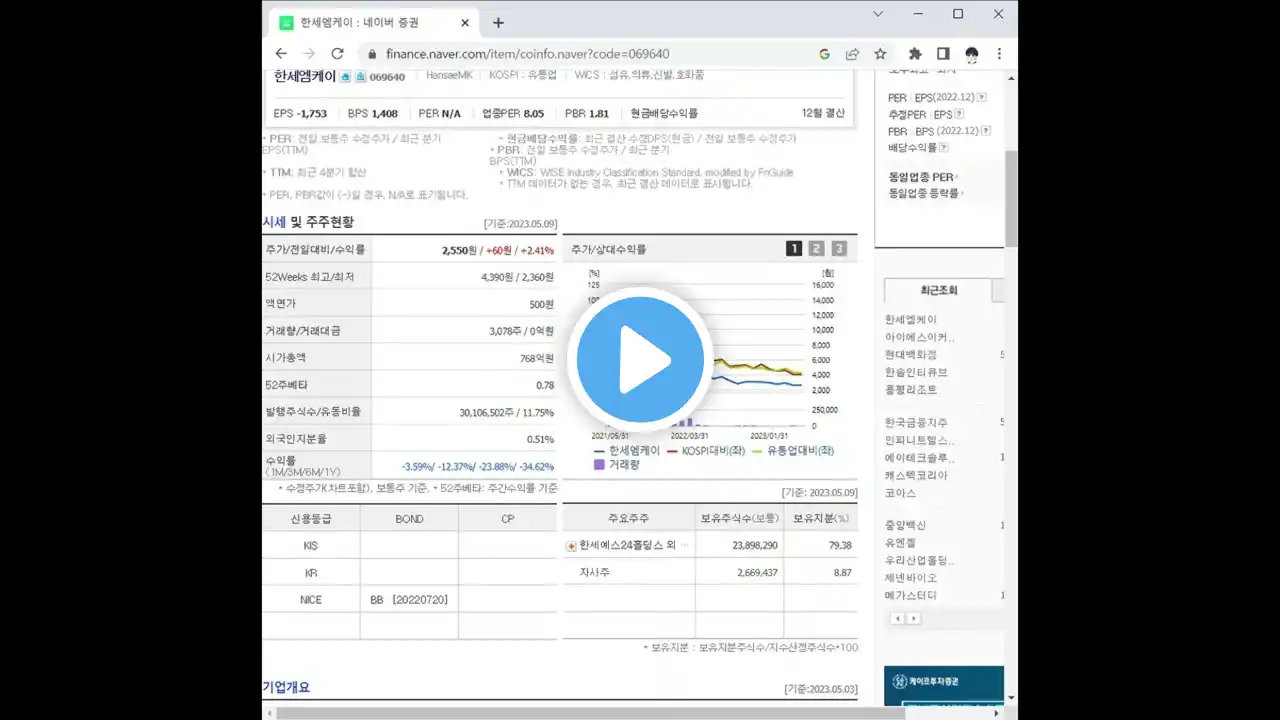The height and width of the screenshot is (720, 1280).
Task: Open 한국금융지주 in recent list
Action: click(x=916, y=423)
